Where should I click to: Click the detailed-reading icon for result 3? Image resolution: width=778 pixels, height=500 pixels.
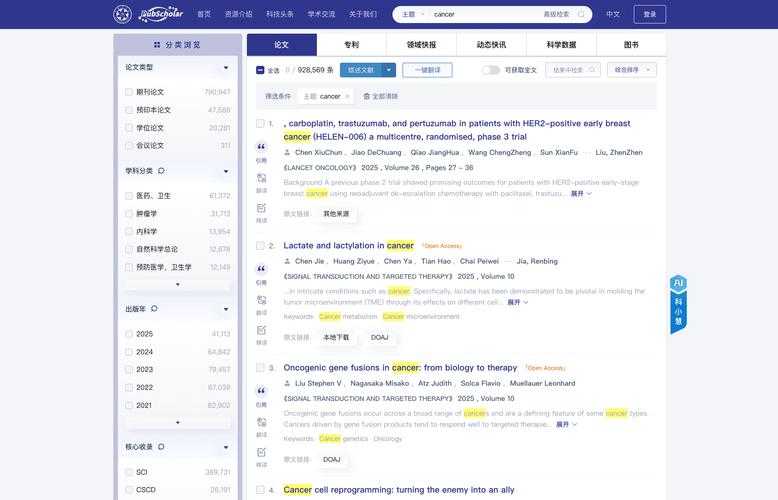[x=261, y=451]
